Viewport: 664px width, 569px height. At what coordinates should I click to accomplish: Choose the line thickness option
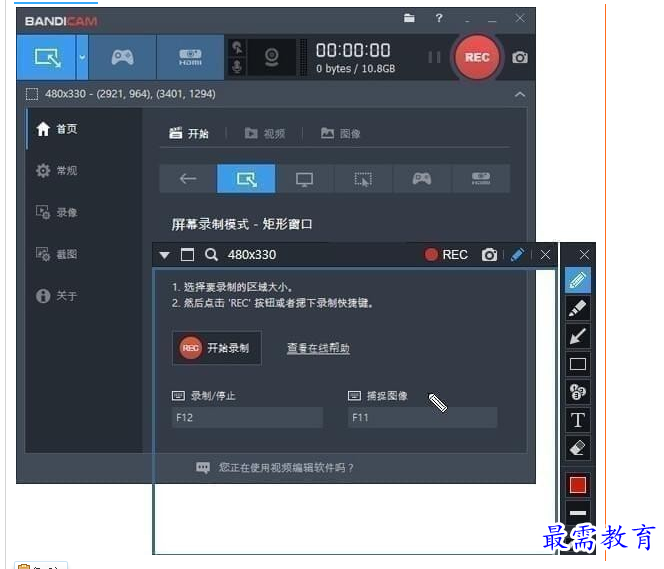point(578,513)
